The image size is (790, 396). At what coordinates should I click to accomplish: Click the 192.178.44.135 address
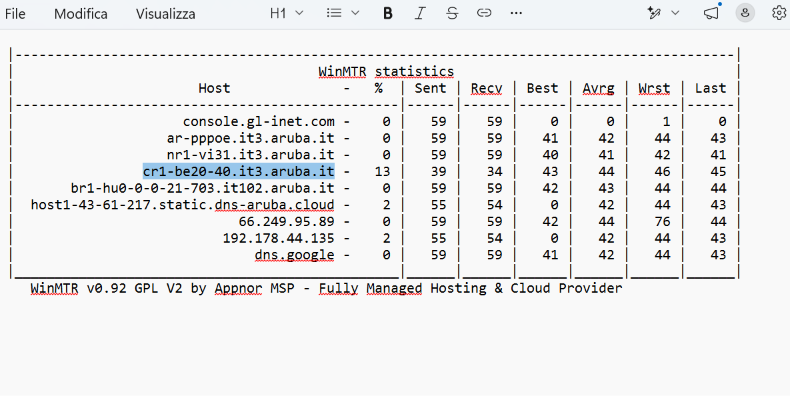pyautogui.click(x=279, y=238)
